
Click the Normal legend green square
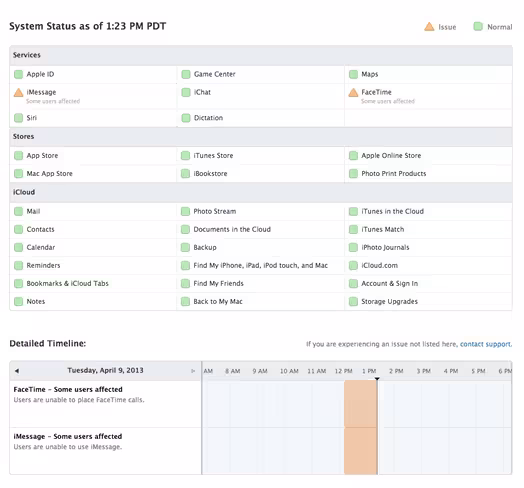[x=478, y=27]
